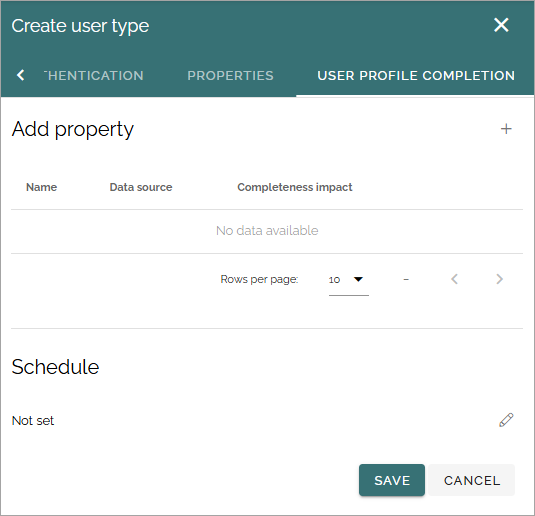Go to the previous table page

[x=454, y=279]
